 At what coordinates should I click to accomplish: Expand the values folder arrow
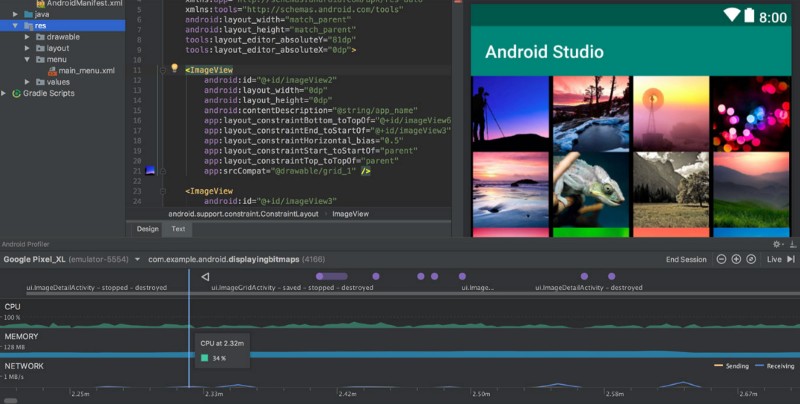(x=27, y=82)
